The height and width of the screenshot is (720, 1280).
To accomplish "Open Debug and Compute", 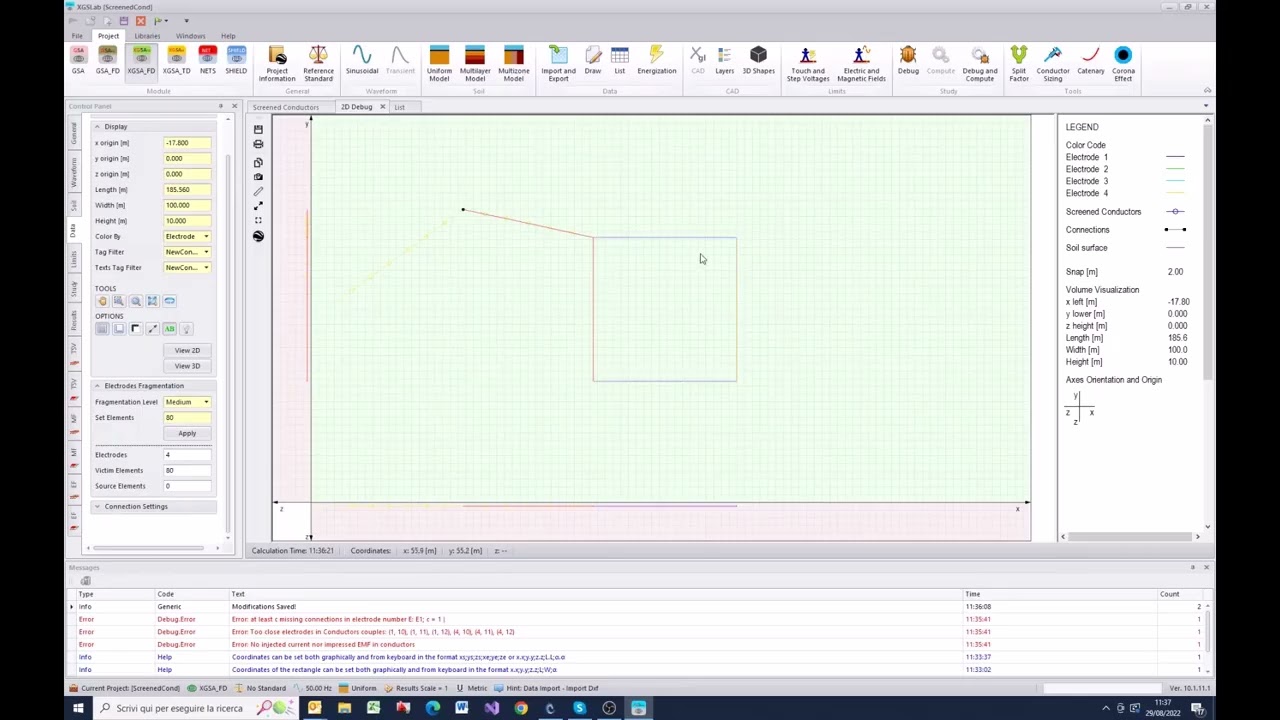I will coord(979,64).
